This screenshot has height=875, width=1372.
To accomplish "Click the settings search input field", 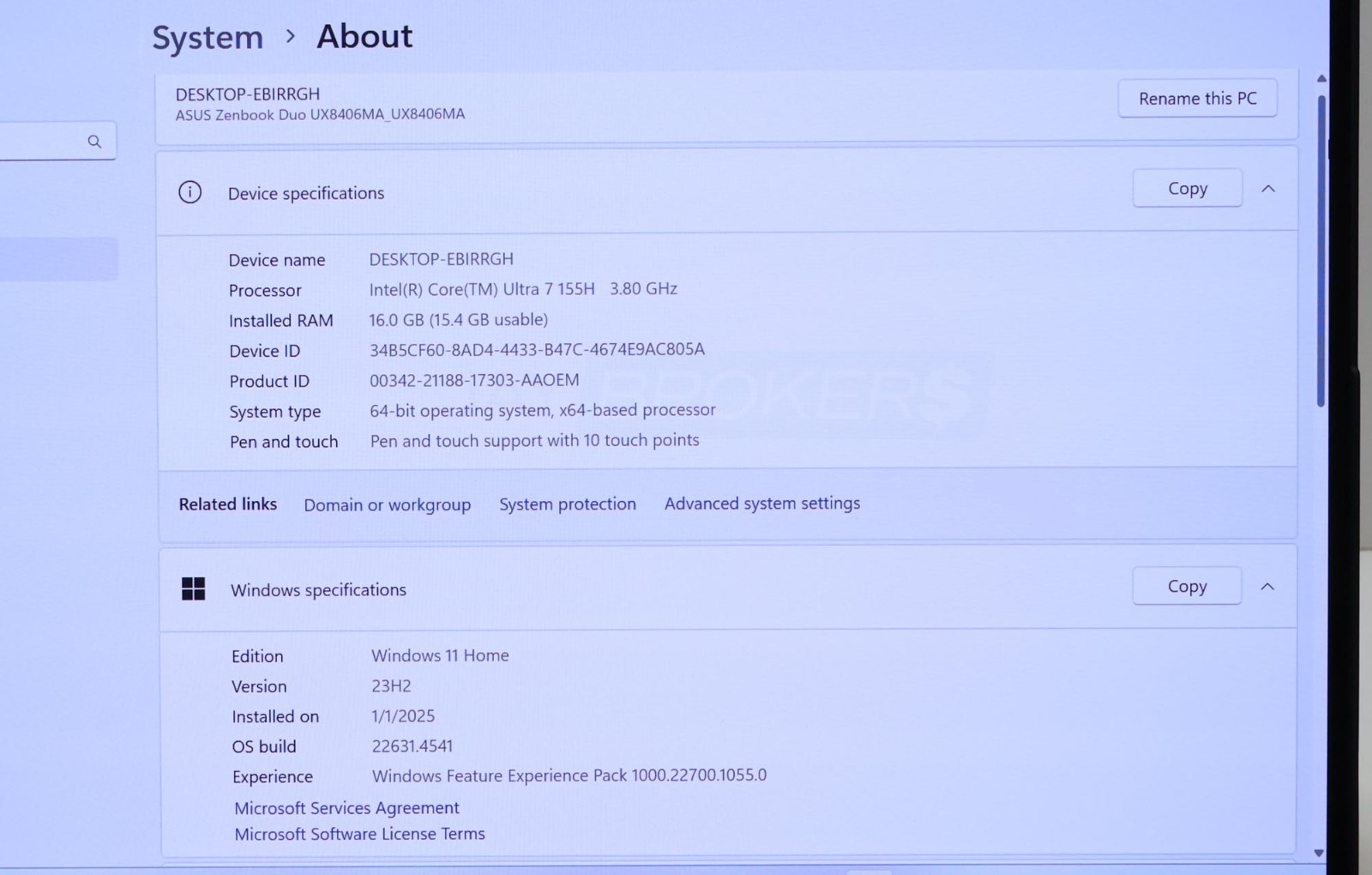I will pos(57,142).
